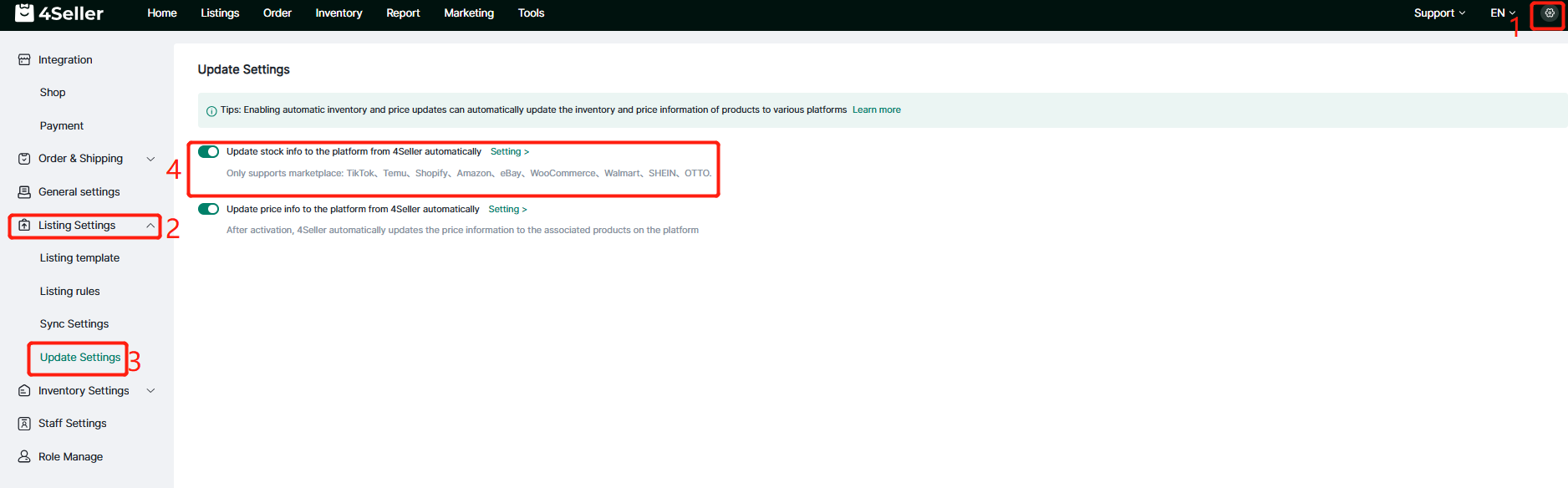Image resolution: width=1568 pixels, height=488 pixels.
Task: Click the Order & Shipping clipboard icon
Action: 24,159
